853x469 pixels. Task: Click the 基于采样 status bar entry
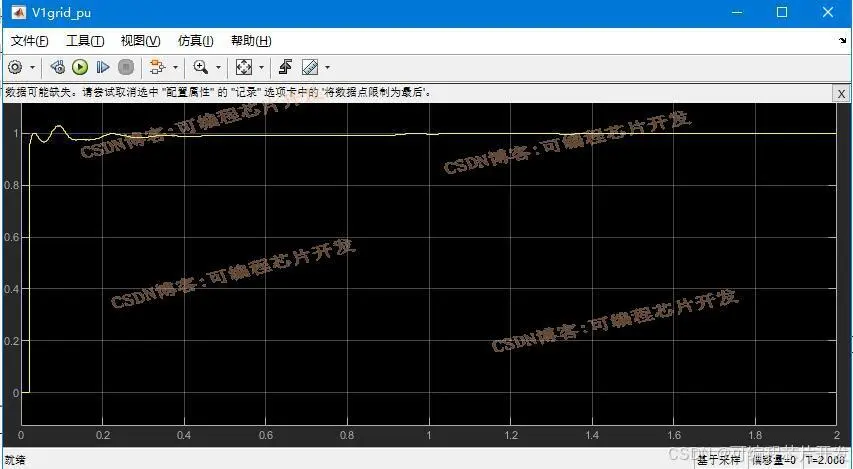point(718,460)
